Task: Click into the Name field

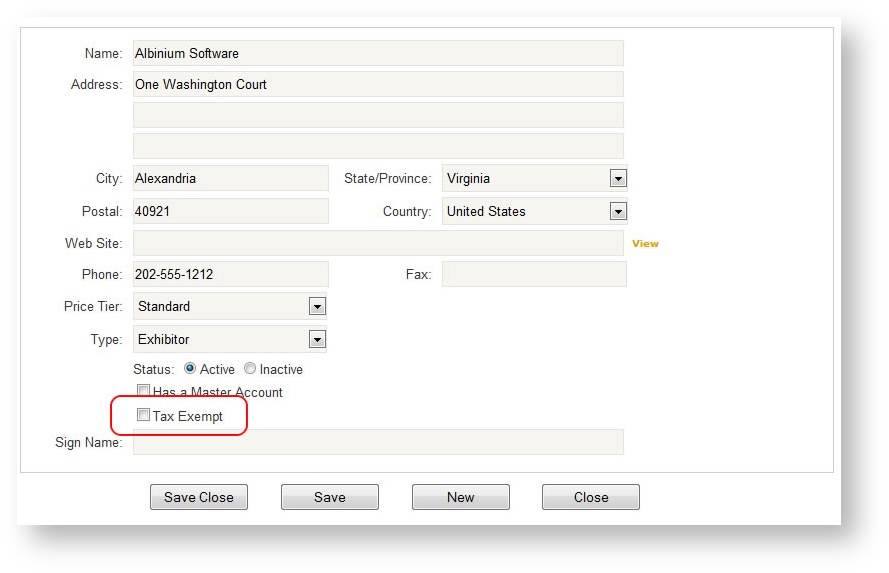Action: pyautogui.click(x=378, y=54)
